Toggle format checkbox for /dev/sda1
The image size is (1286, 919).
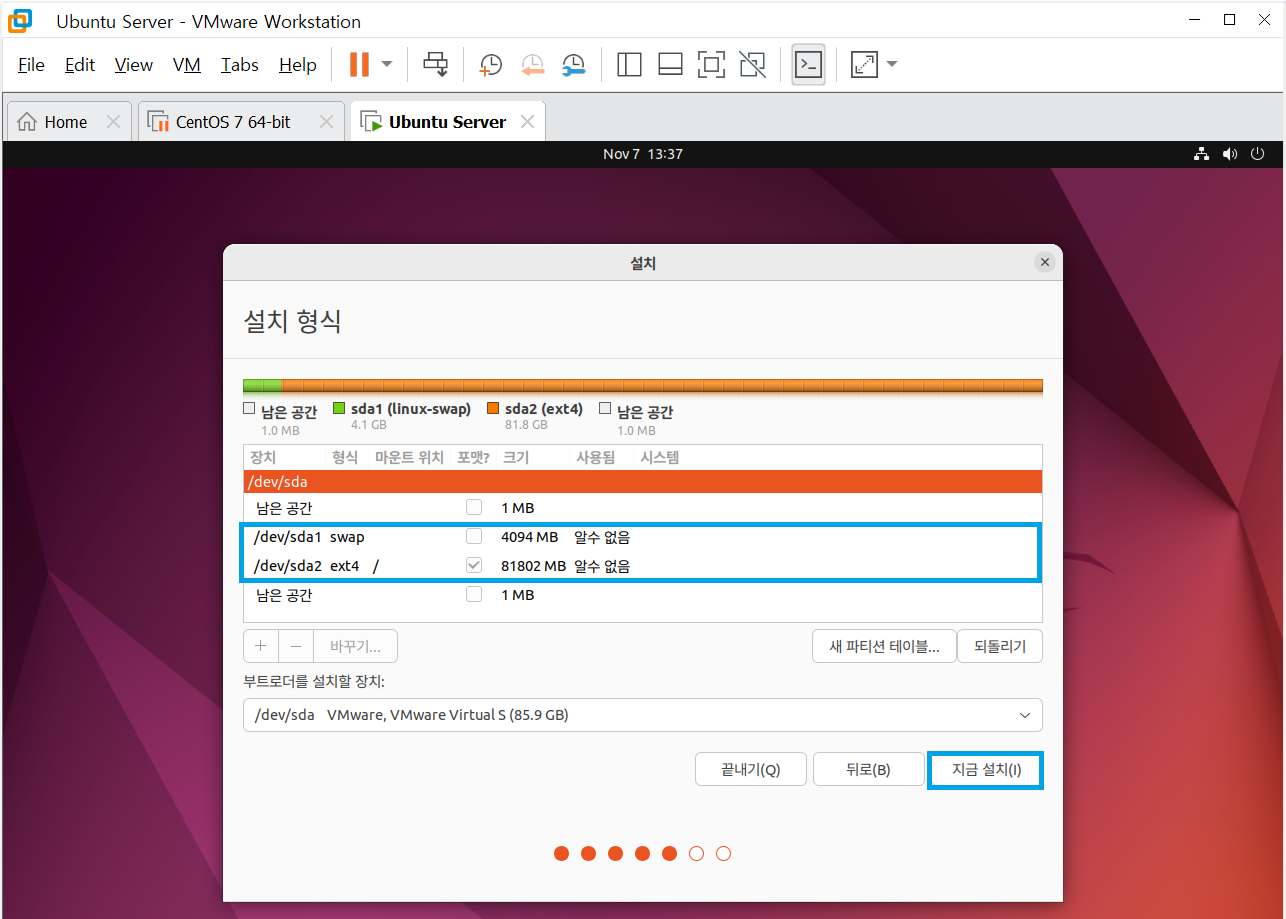tap(474, 537)
